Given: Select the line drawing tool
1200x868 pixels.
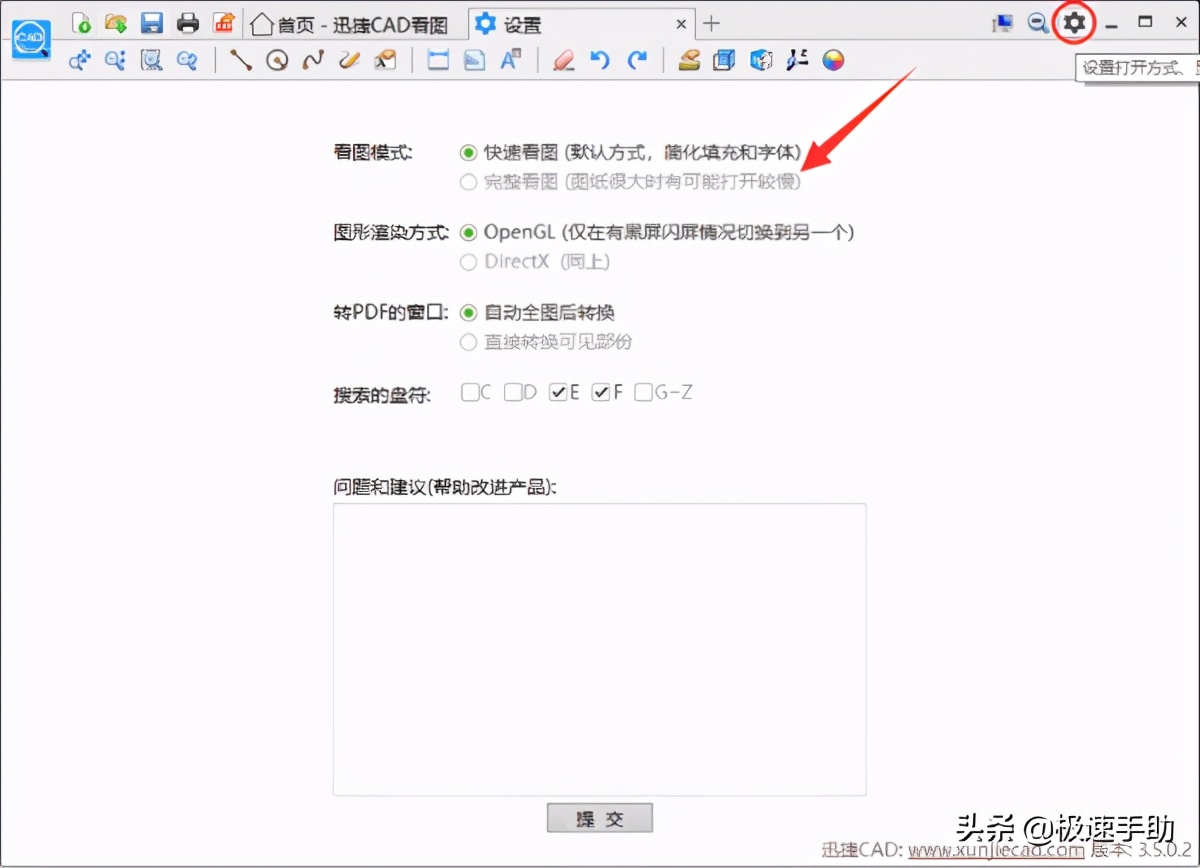Looking at the screenshot, I should pyautogui.click(x=240, y=60).
